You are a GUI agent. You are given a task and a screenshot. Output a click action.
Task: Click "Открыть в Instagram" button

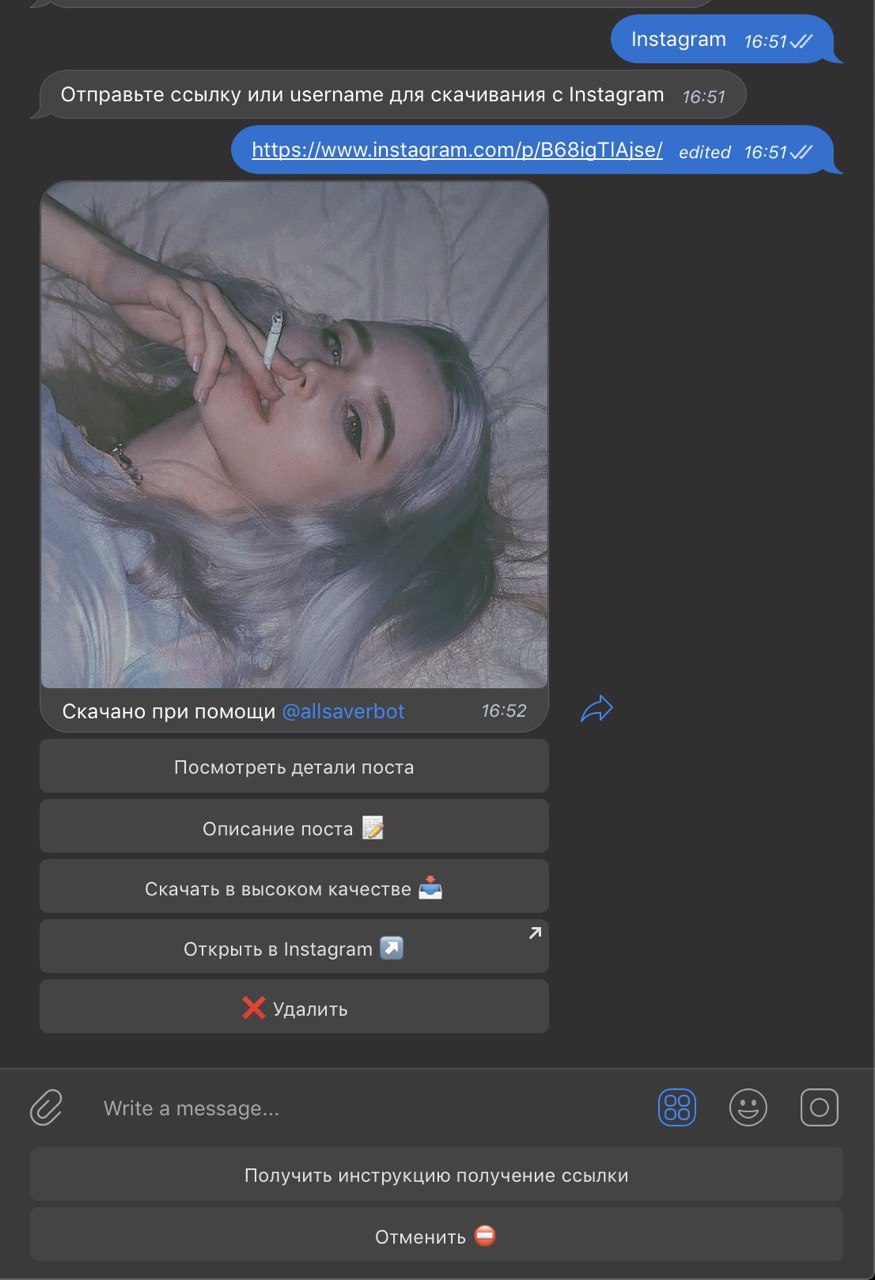click(294, 948)
